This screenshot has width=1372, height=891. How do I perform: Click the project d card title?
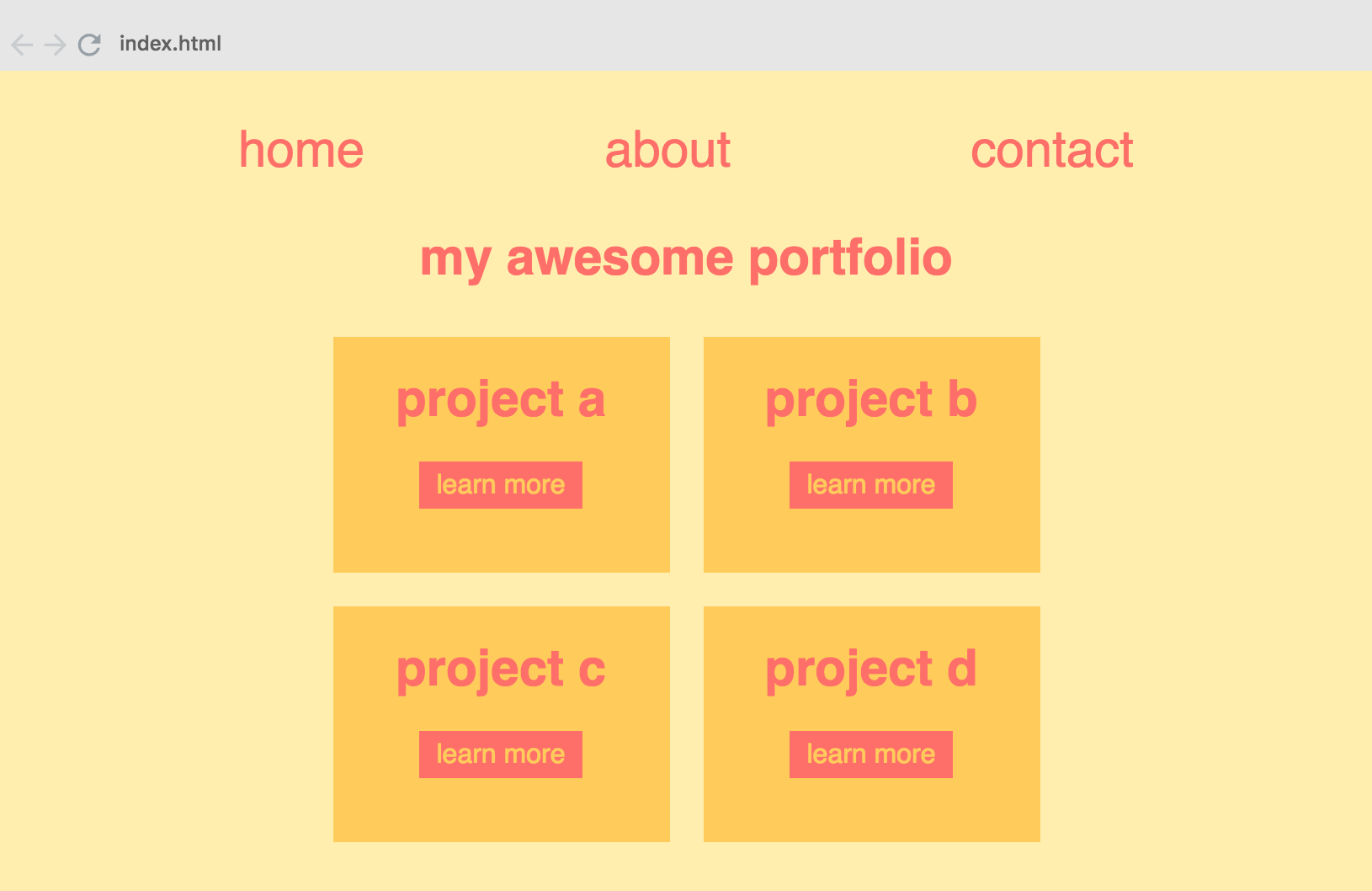point(871,670)
